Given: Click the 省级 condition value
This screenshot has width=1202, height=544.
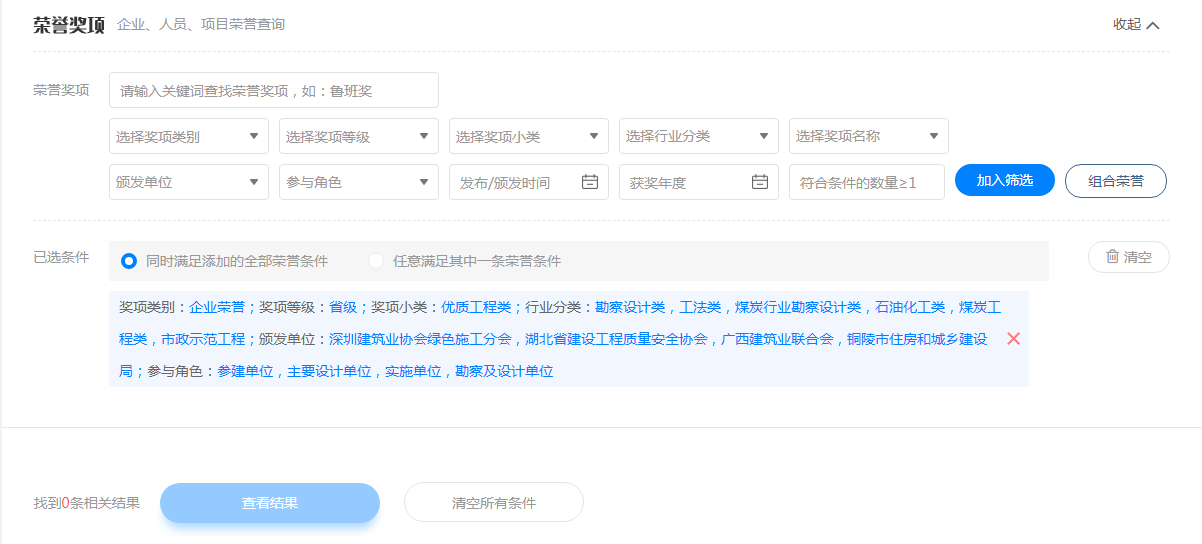Looking at the screenshot, I should coord(343,307).
